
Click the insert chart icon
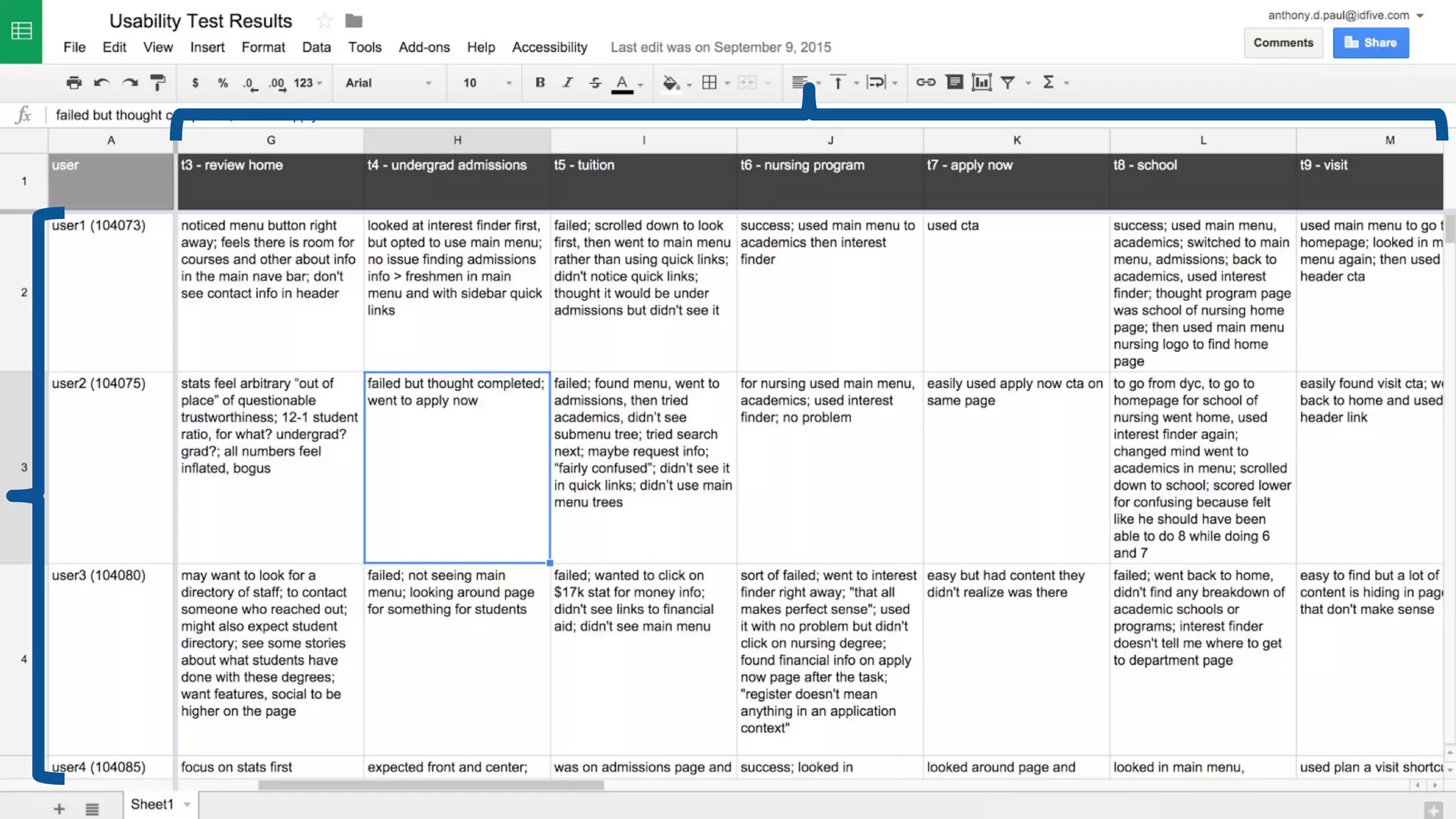[x=981, y=82]
